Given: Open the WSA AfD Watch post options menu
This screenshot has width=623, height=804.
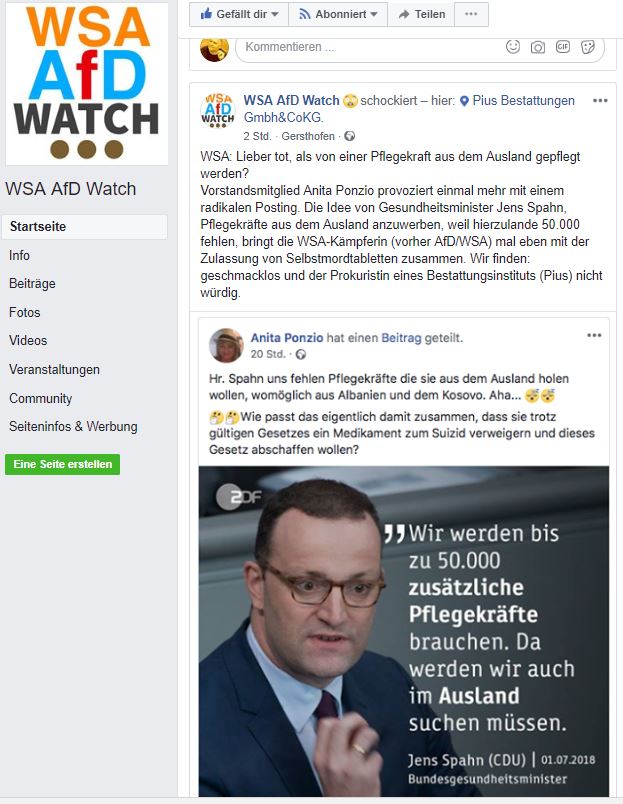Looking at the screenshot, I should [600, 100].
